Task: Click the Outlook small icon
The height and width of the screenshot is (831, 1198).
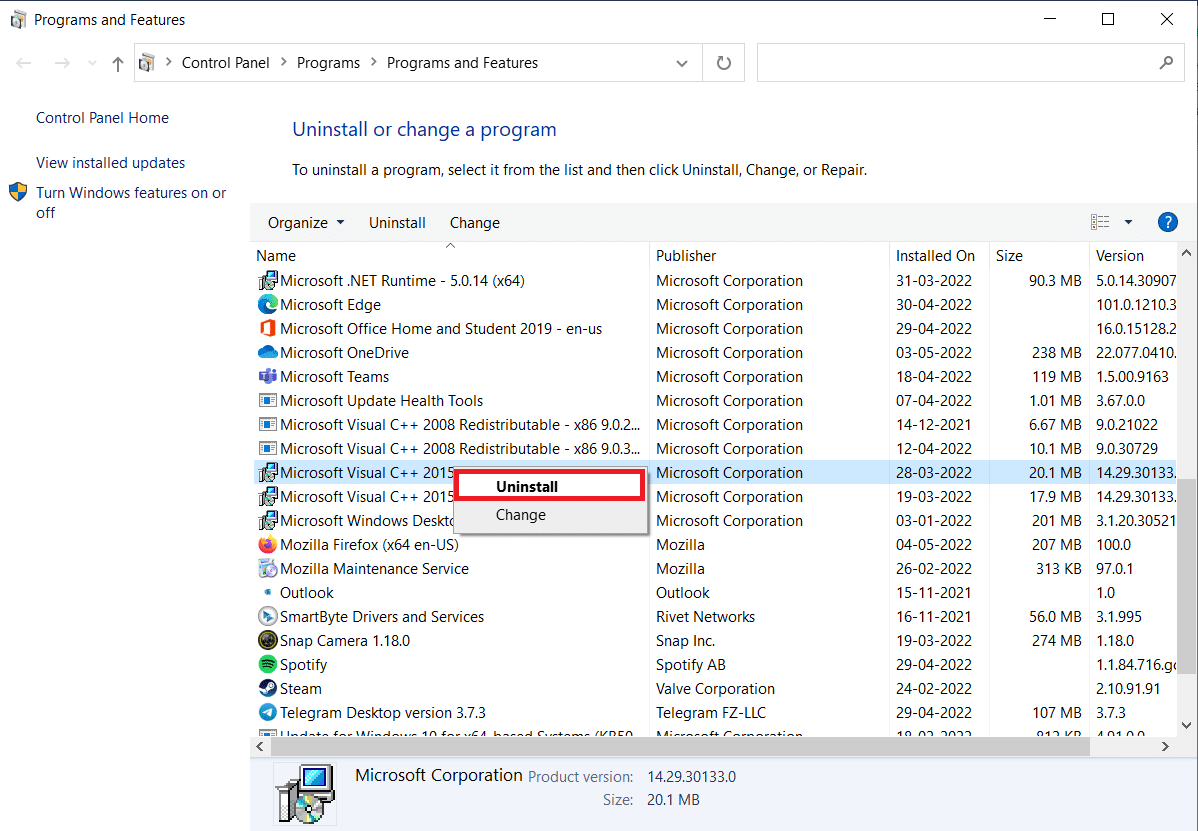Action: pos(267,592)
